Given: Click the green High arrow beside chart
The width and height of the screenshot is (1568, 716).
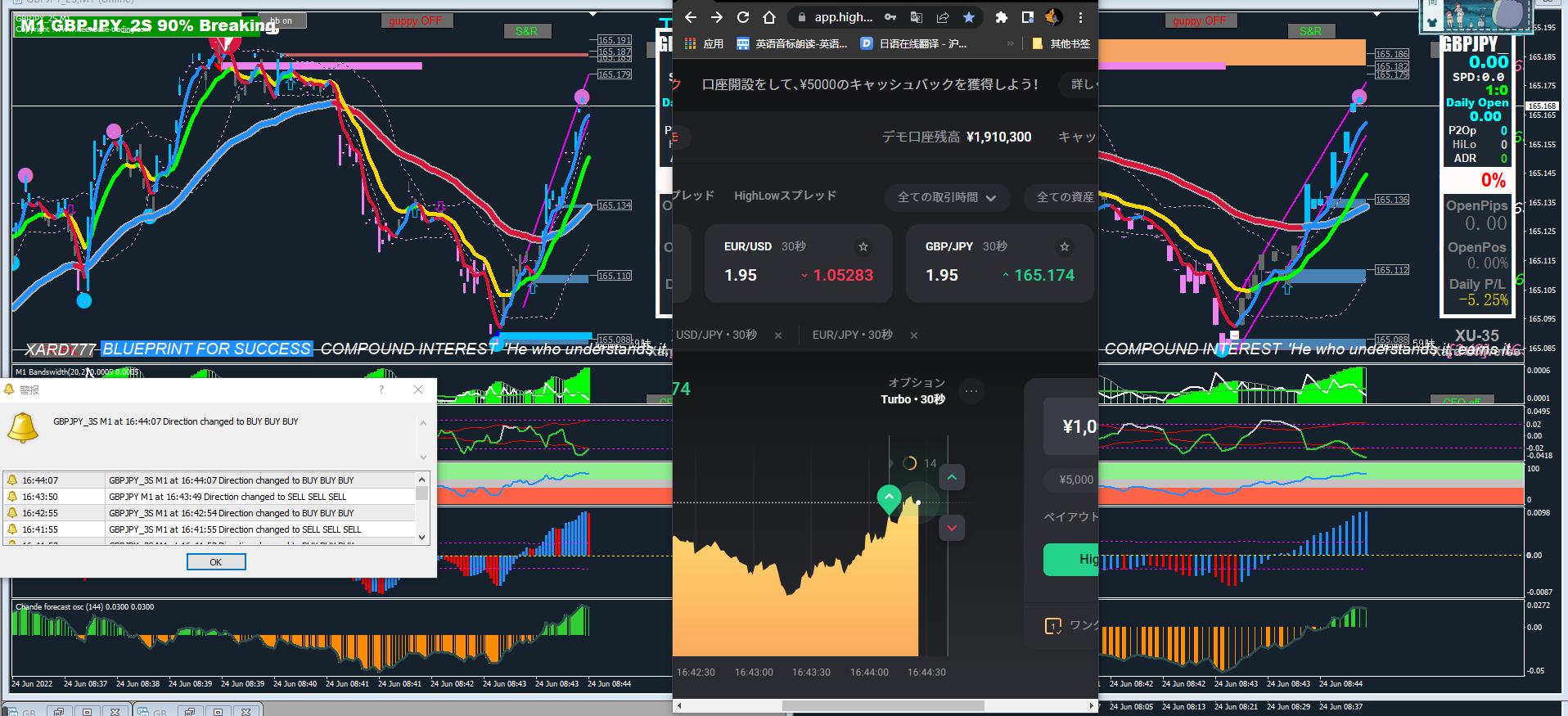Looking at the screenshot, I should click(x=952, y=477).
